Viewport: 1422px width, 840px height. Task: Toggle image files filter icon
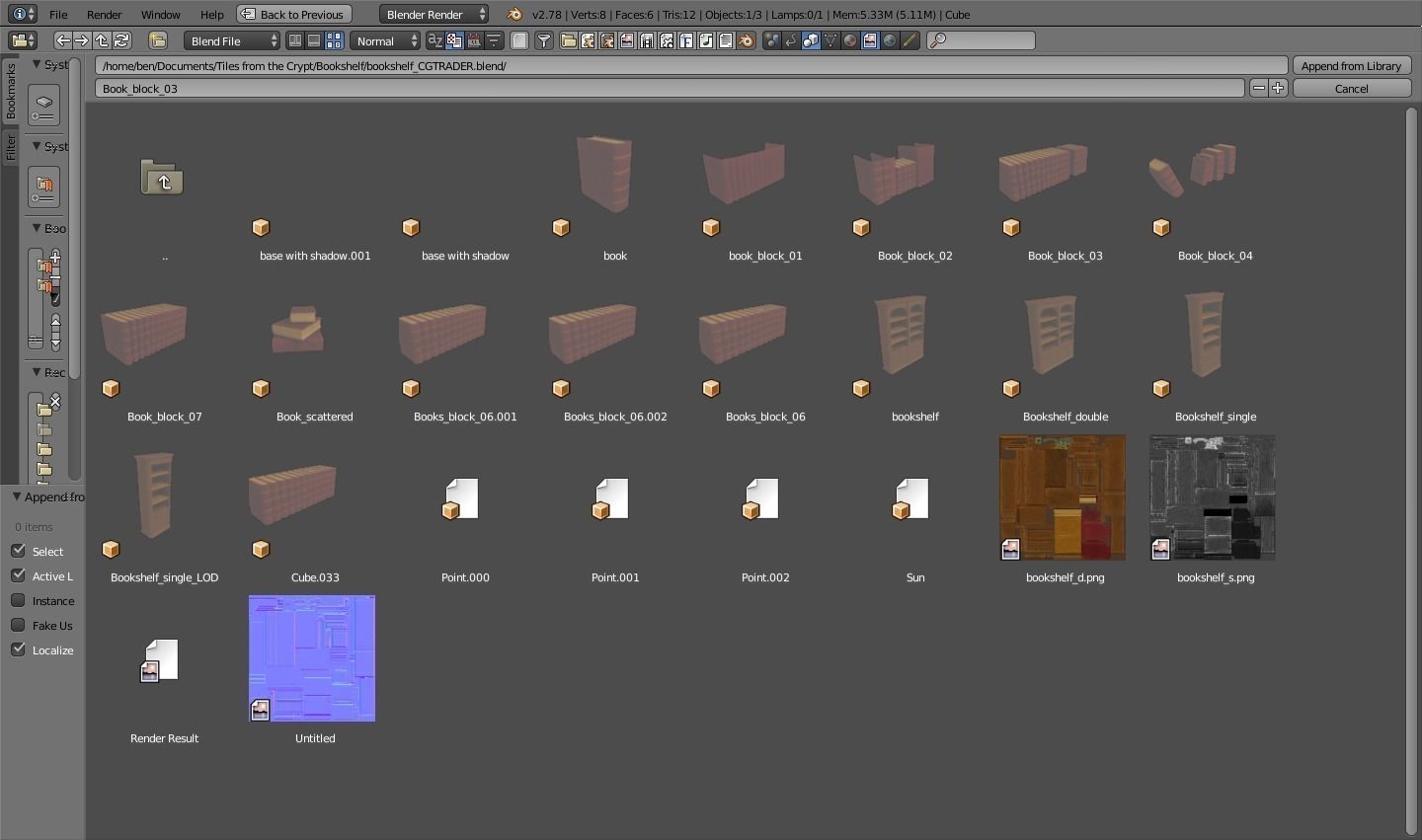pyautogui.click(x=626, y=40)
